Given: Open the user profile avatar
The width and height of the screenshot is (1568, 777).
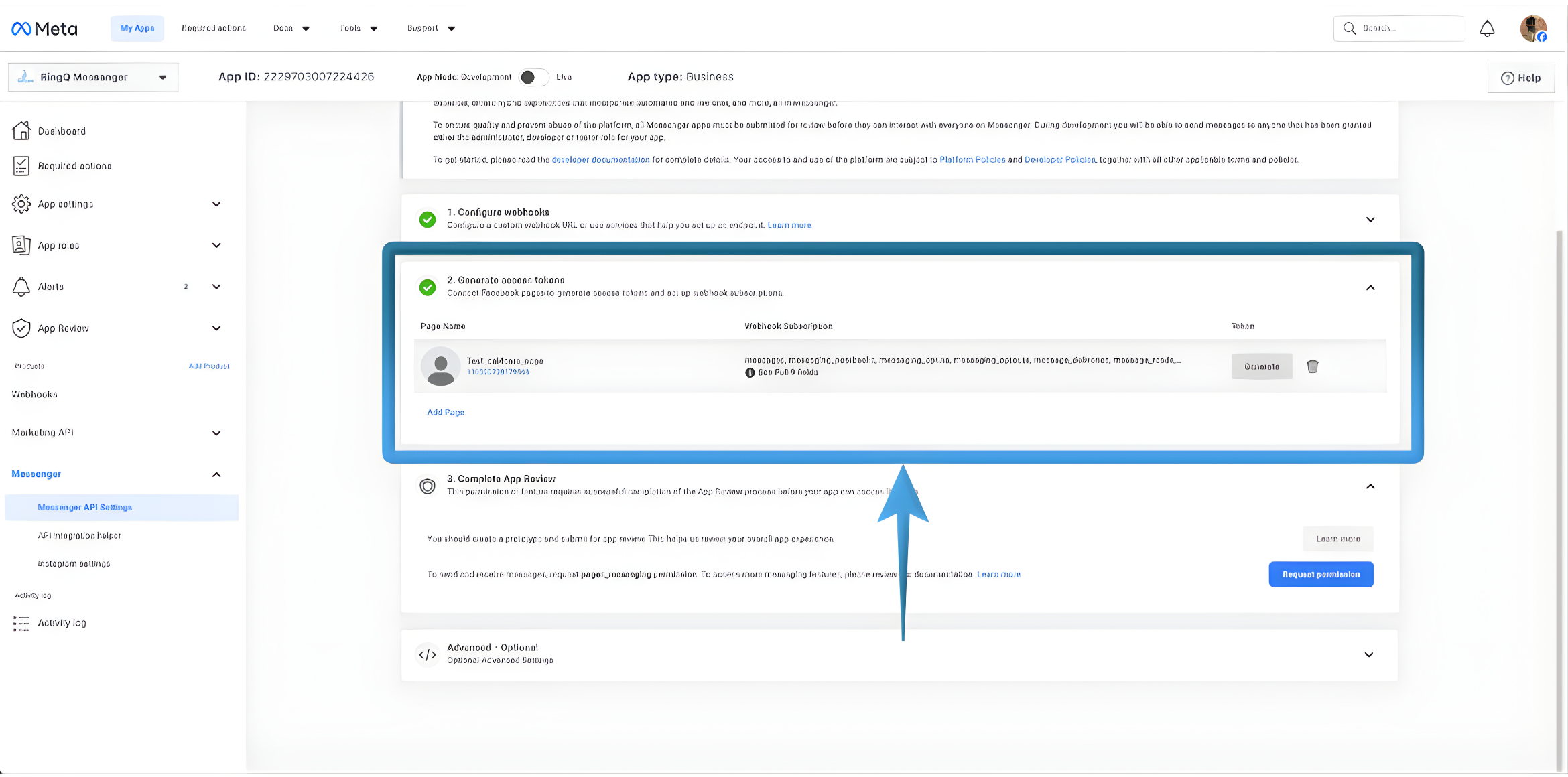Looking at the screenshot, I should (x=1532, y=29).
